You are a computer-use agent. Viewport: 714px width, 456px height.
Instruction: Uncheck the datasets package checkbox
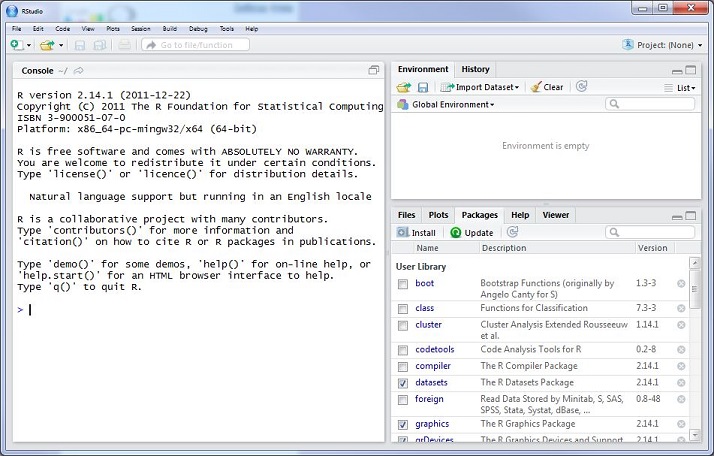coord(403,383)
